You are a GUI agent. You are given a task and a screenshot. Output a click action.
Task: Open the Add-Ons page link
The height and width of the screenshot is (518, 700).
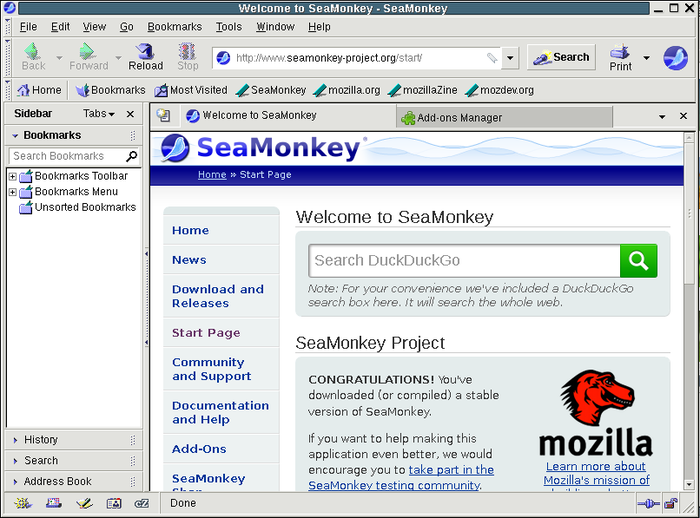[x=199, y=449]
